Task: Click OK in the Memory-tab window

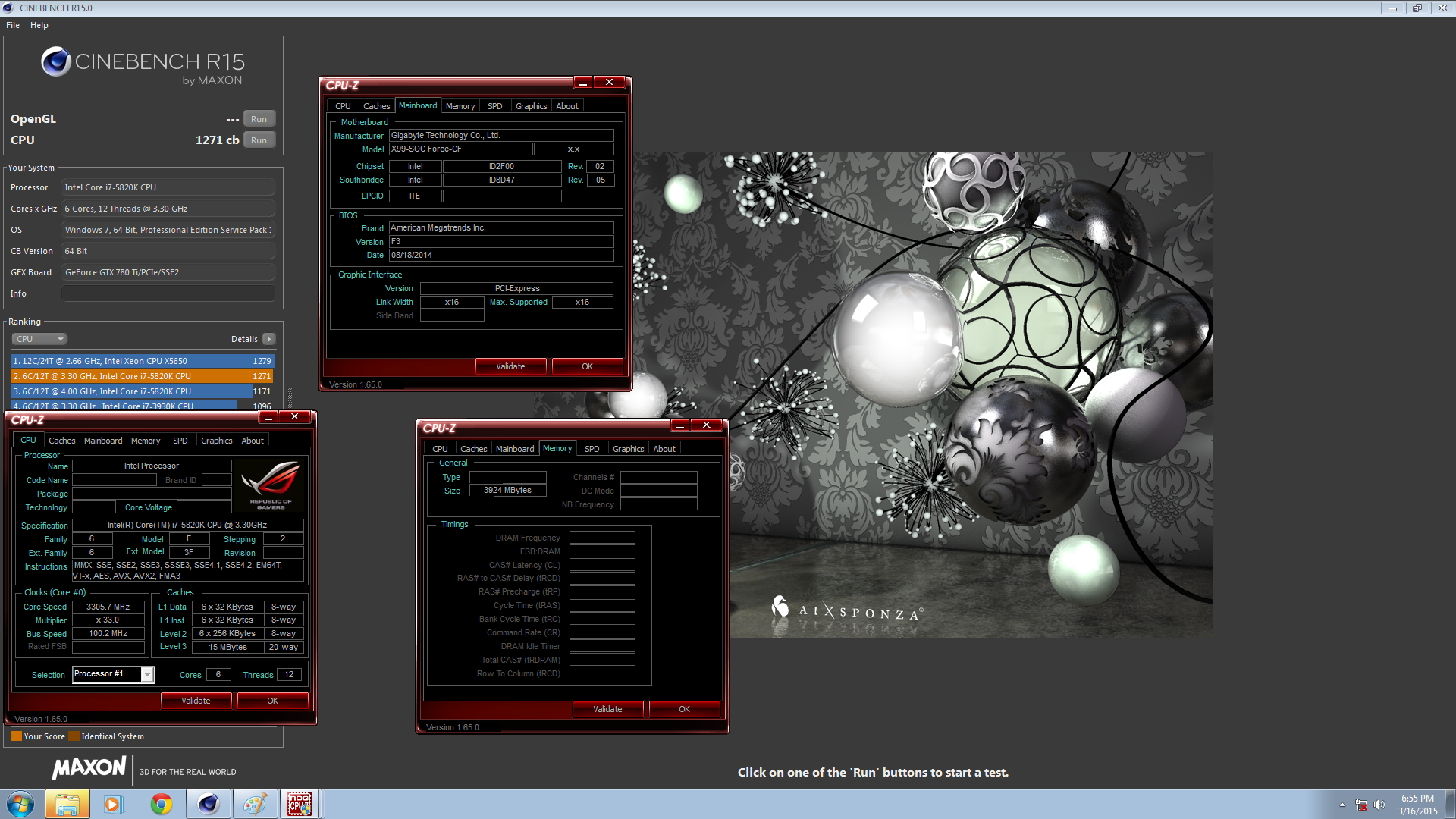Action: point(684,709)
